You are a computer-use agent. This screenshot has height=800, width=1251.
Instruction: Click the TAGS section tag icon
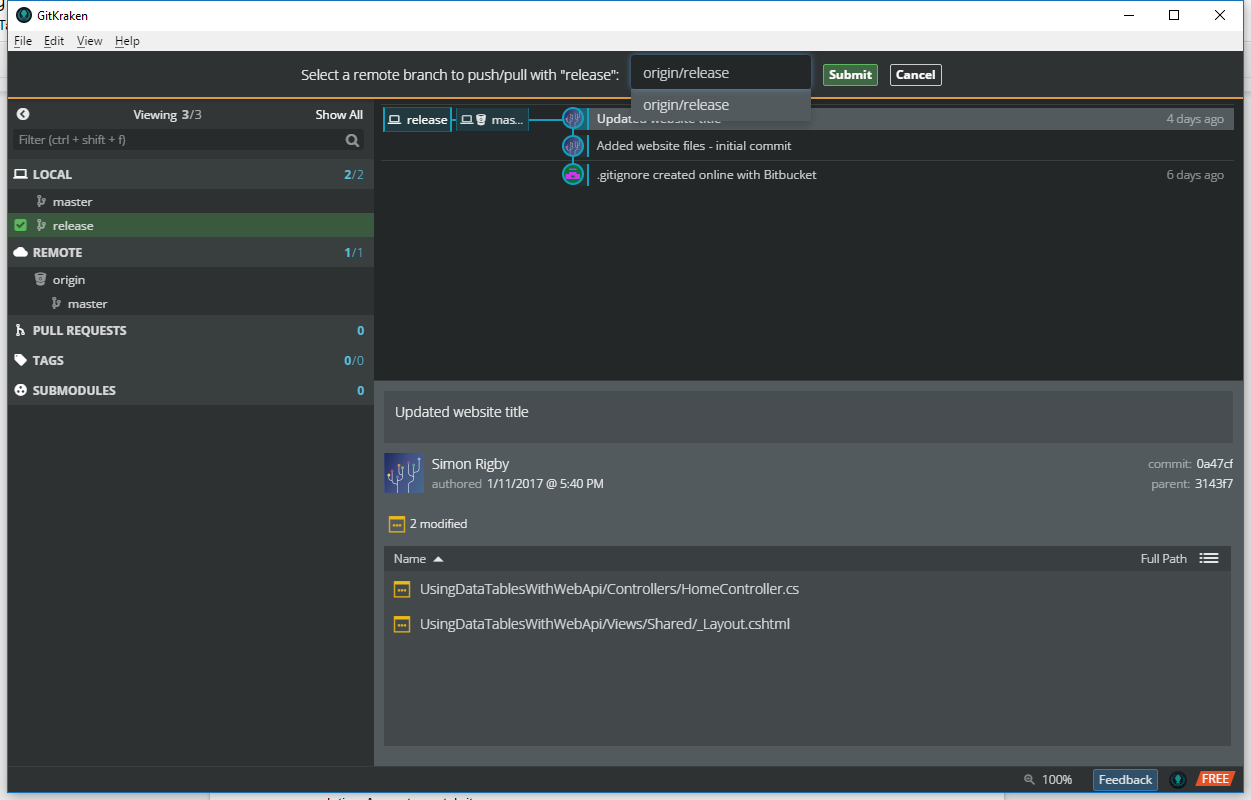[x=20, y=360]
